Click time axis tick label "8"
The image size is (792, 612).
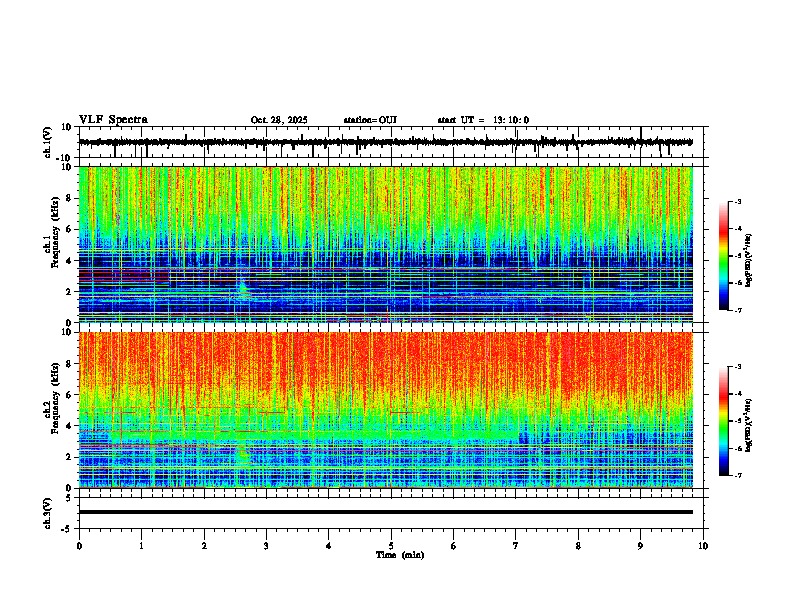coord(578,546)
